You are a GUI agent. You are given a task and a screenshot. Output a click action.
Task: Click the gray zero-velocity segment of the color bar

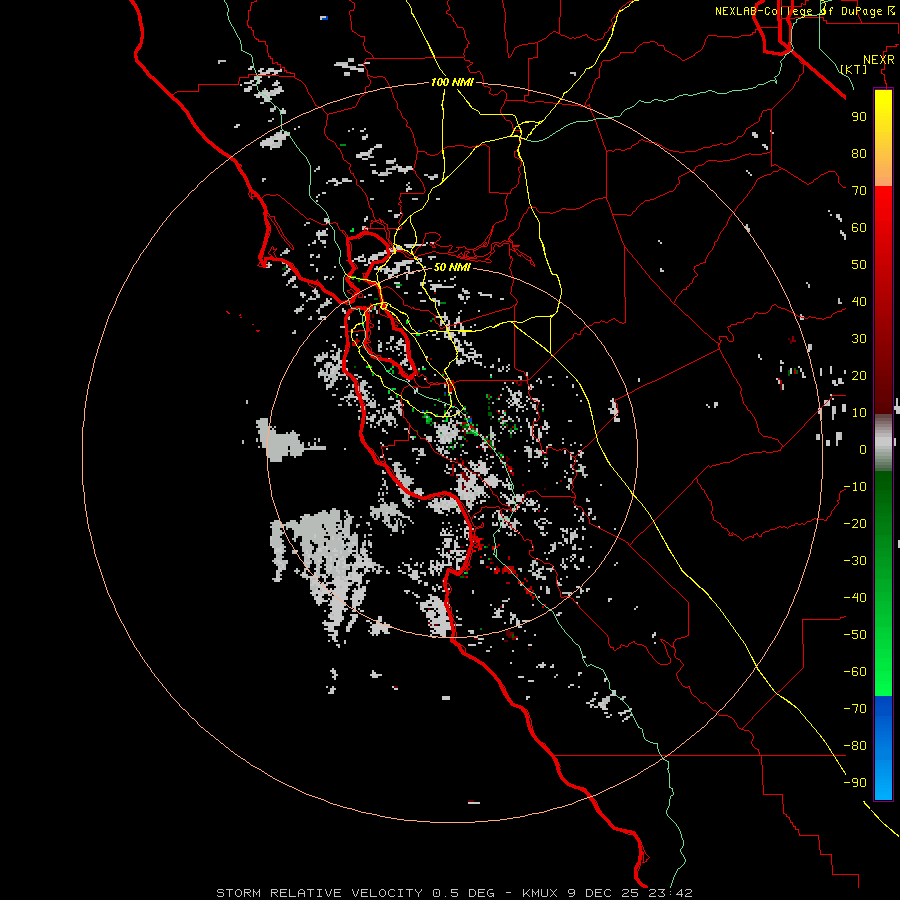[883, 443]
